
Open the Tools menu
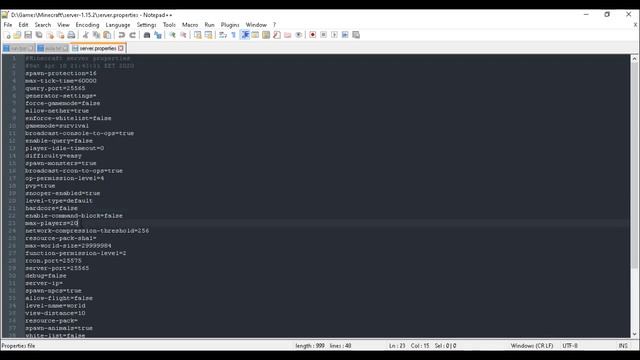pos(169,25)
